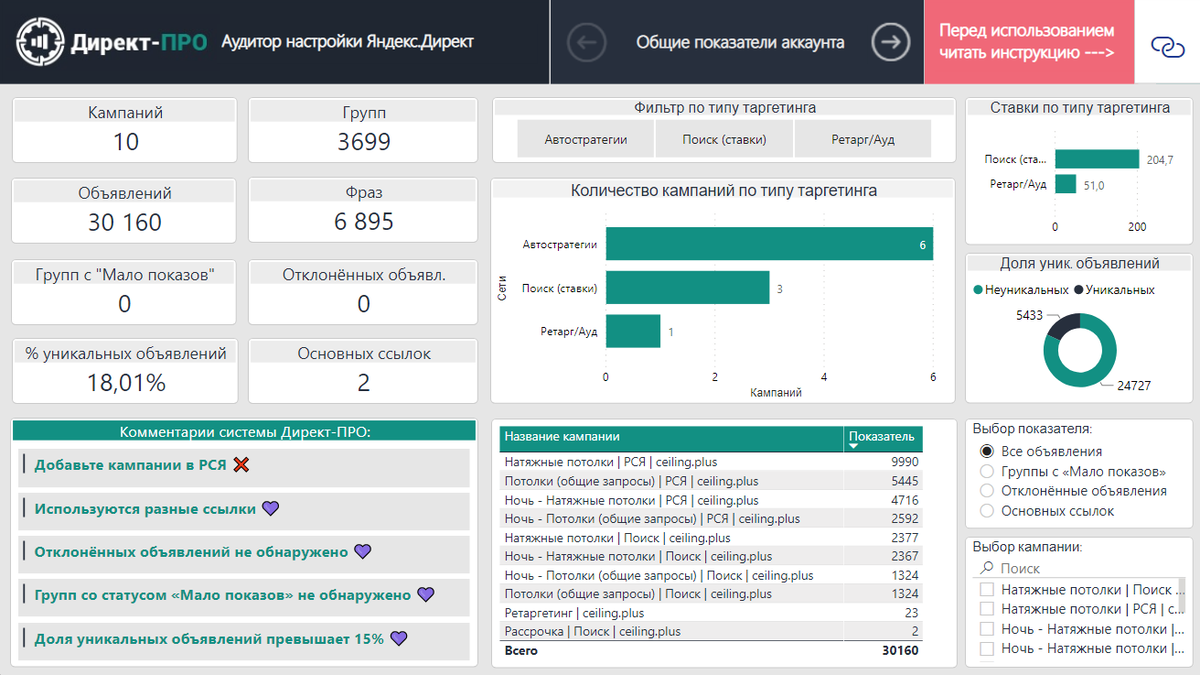Select 'Группы с «Мало показов»' radio option

tap(987, 471)
